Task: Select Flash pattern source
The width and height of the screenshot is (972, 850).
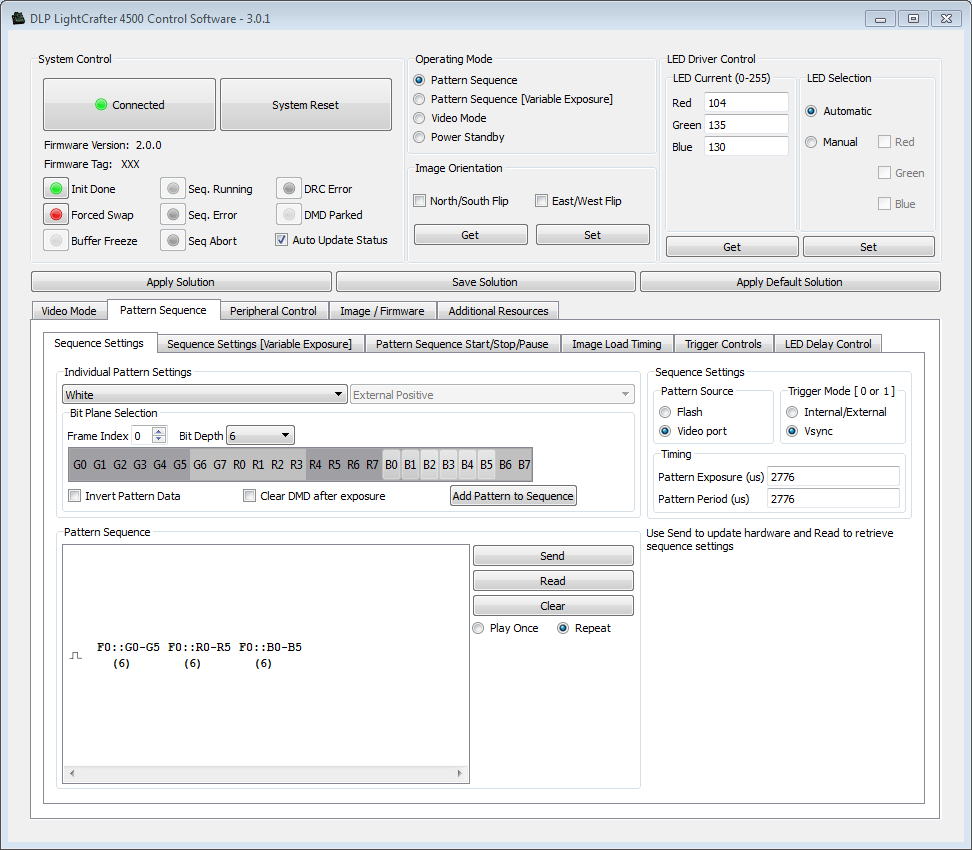Action: [665, 412]
